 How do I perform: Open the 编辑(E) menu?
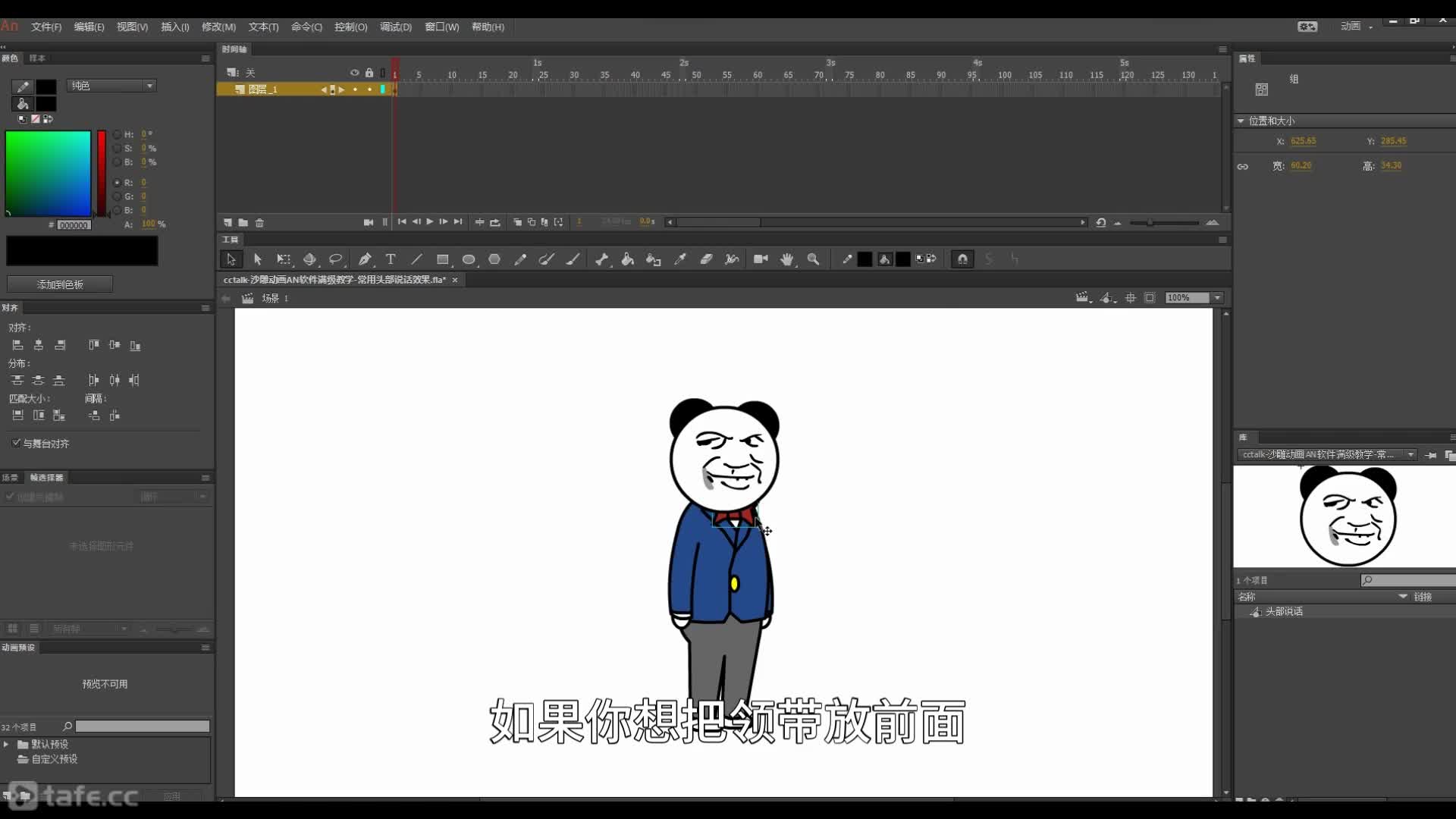(89, 27)
